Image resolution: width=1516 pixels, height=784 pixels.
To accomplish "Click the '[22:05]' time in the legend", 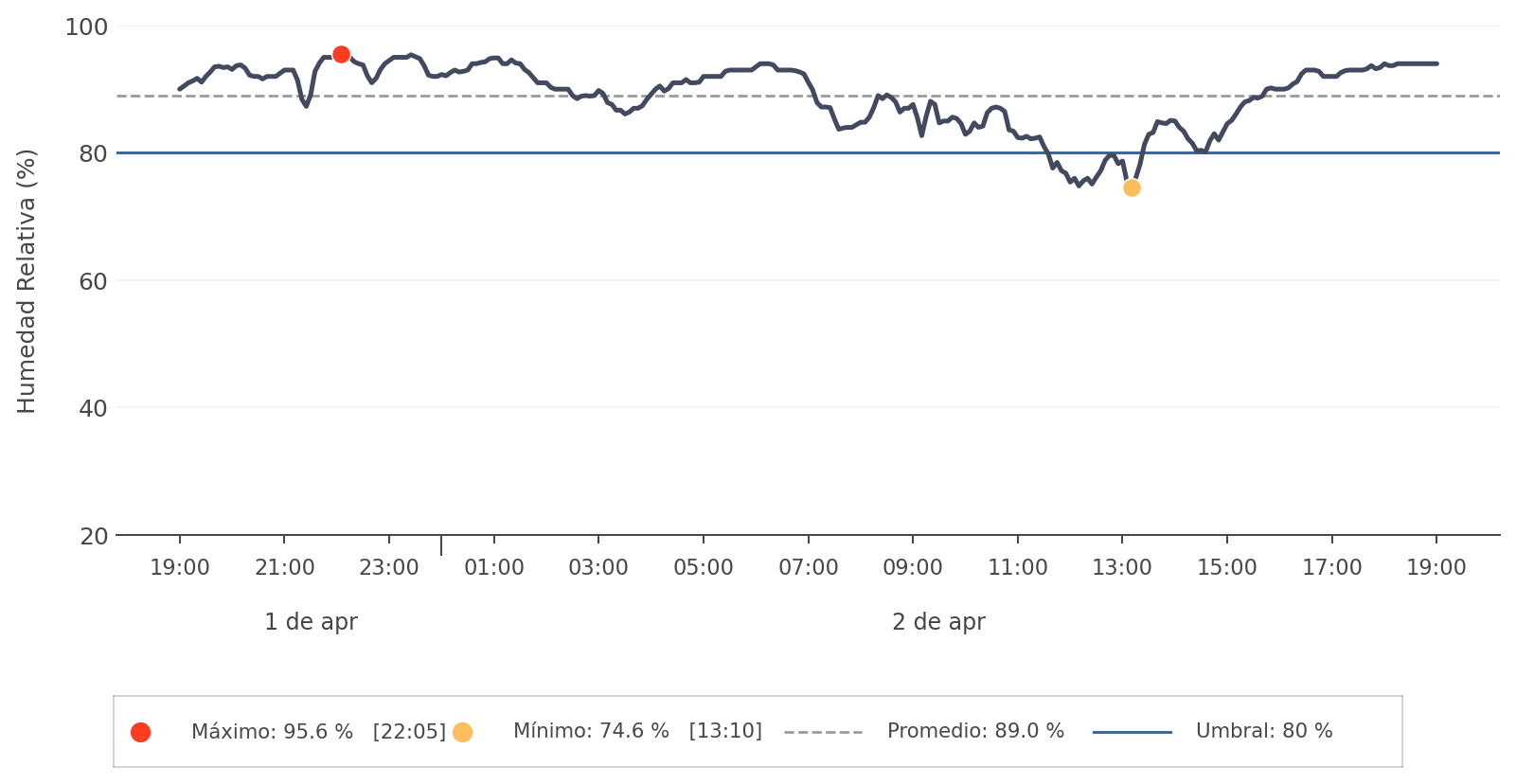I will point(409,732).
